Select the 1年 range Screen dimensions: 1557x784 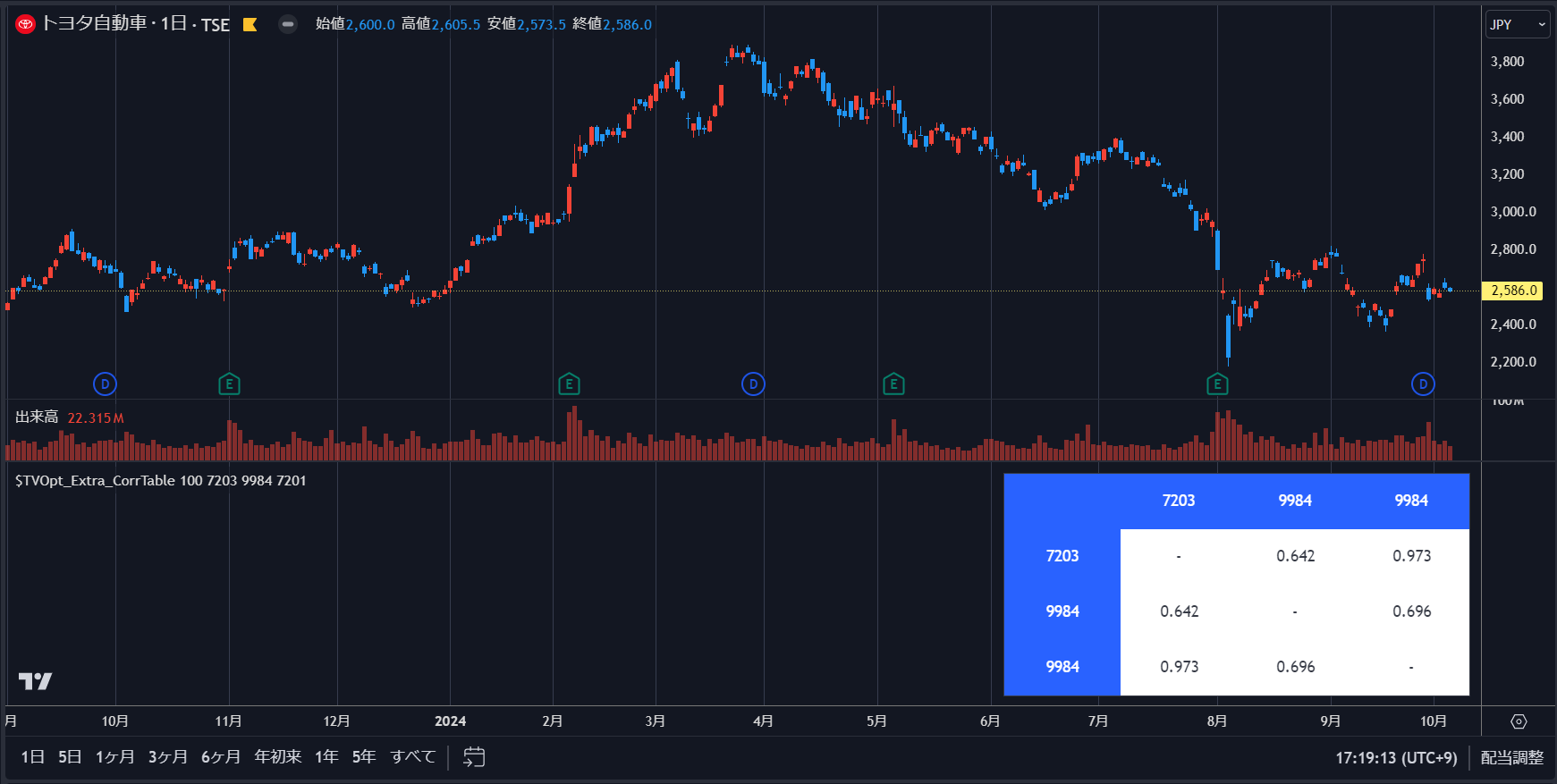(326, 757)
